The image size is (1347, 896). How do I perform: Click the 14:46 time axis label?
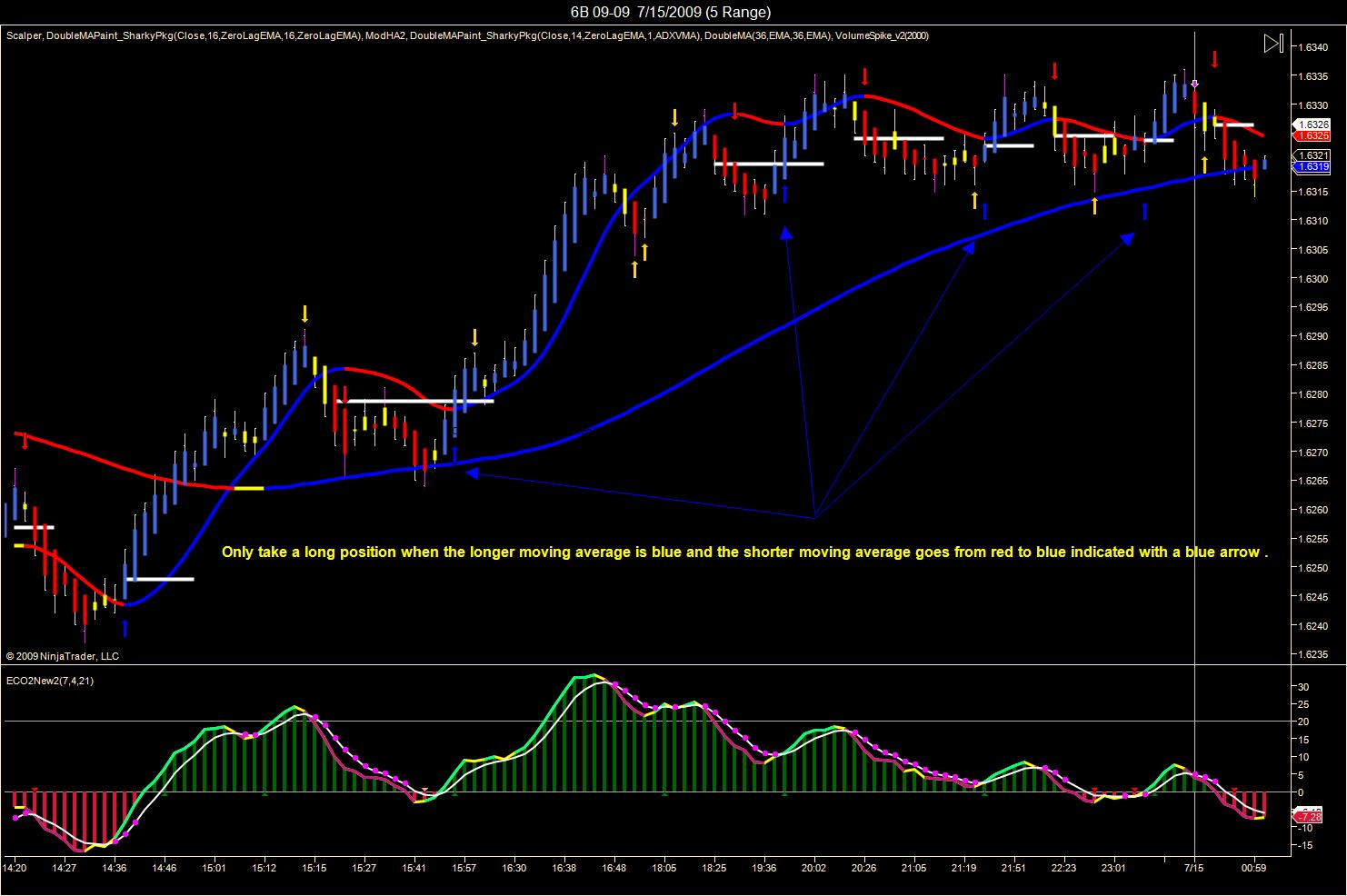(x=165, y=868)
